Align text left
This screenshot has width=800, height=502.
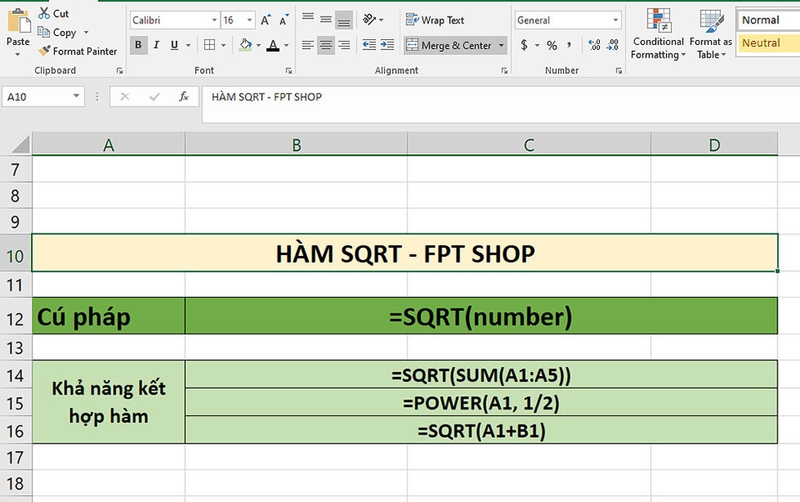coord(308,45)
